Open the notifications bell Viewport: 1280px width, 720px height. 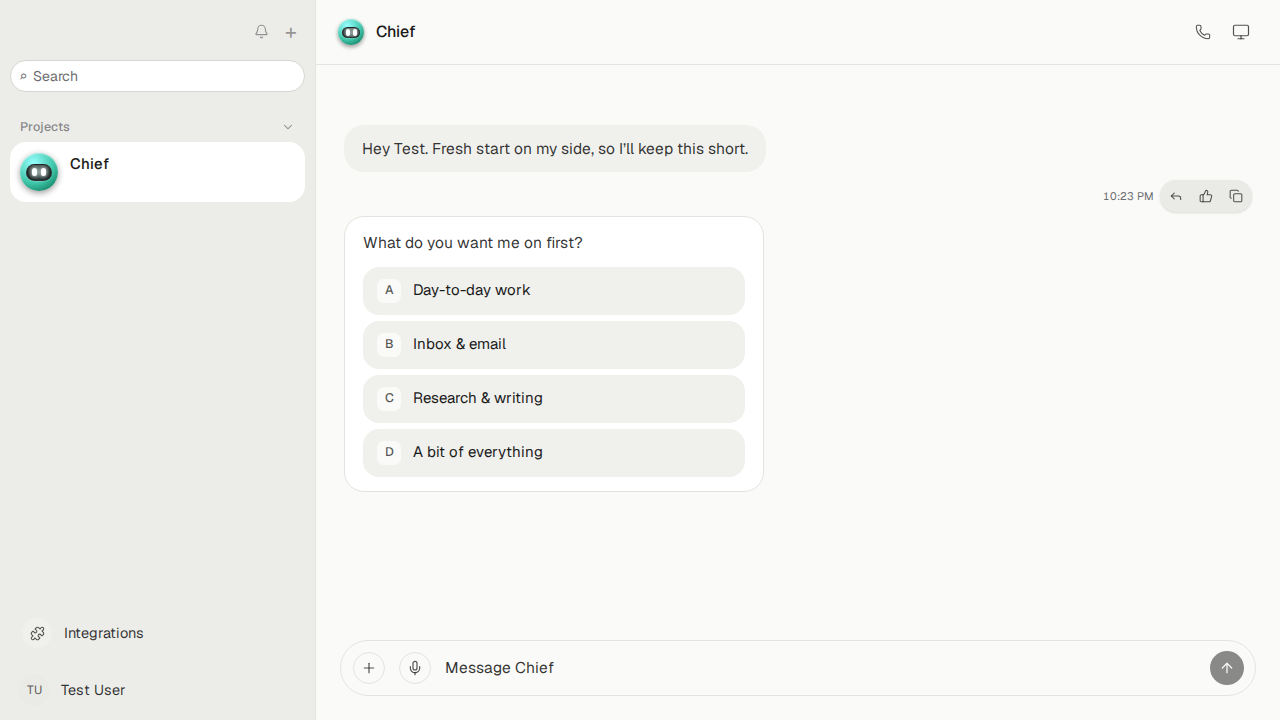click(x=261, y=32)
